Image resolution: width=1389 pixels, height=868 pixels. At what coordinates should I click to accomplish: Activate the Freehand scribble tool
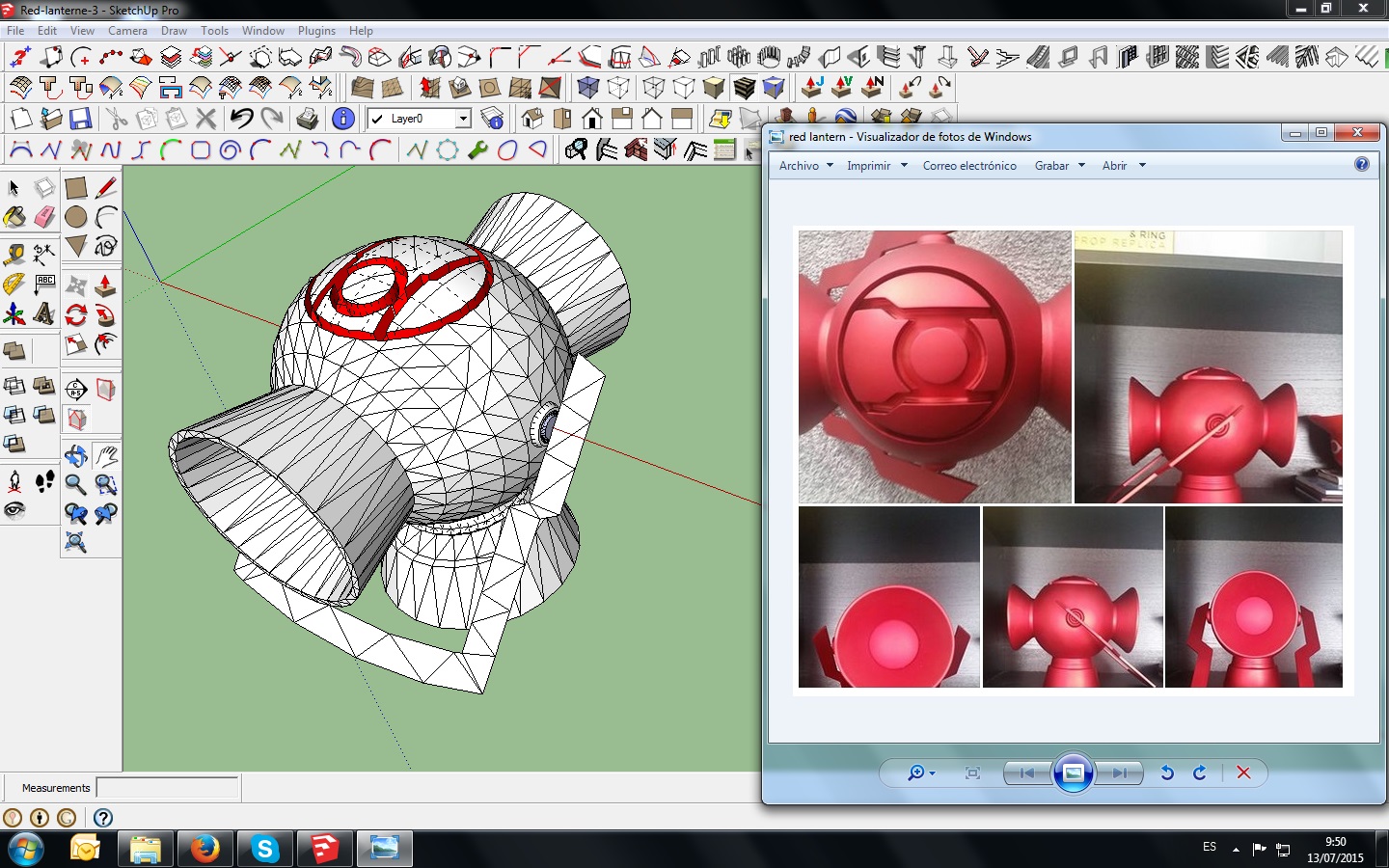click(106, 246)
